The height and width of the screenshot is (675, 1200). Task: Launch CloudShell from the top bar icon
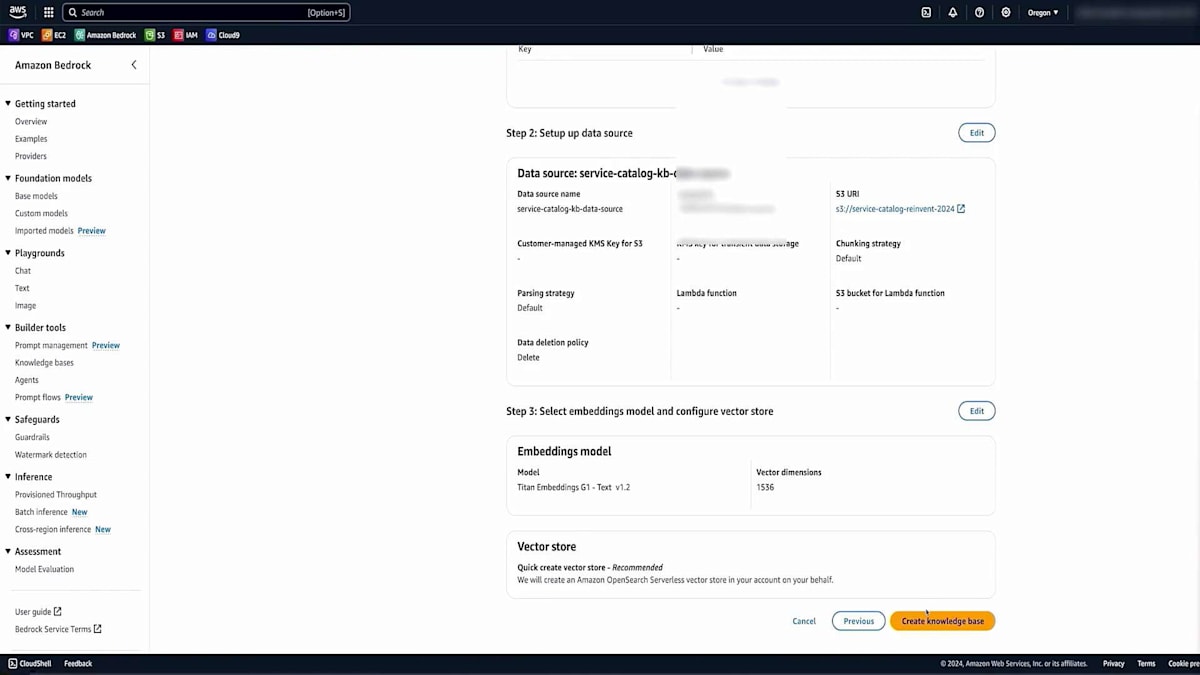926,13
